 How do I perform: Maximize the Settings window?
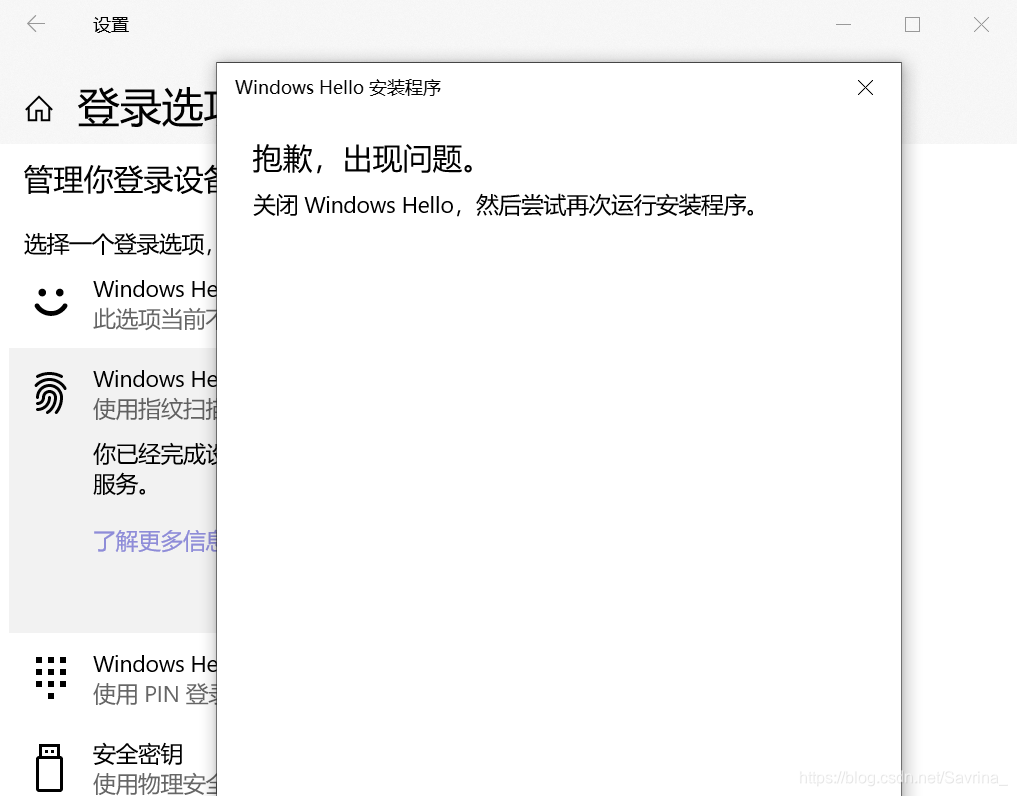coord(913,25)
